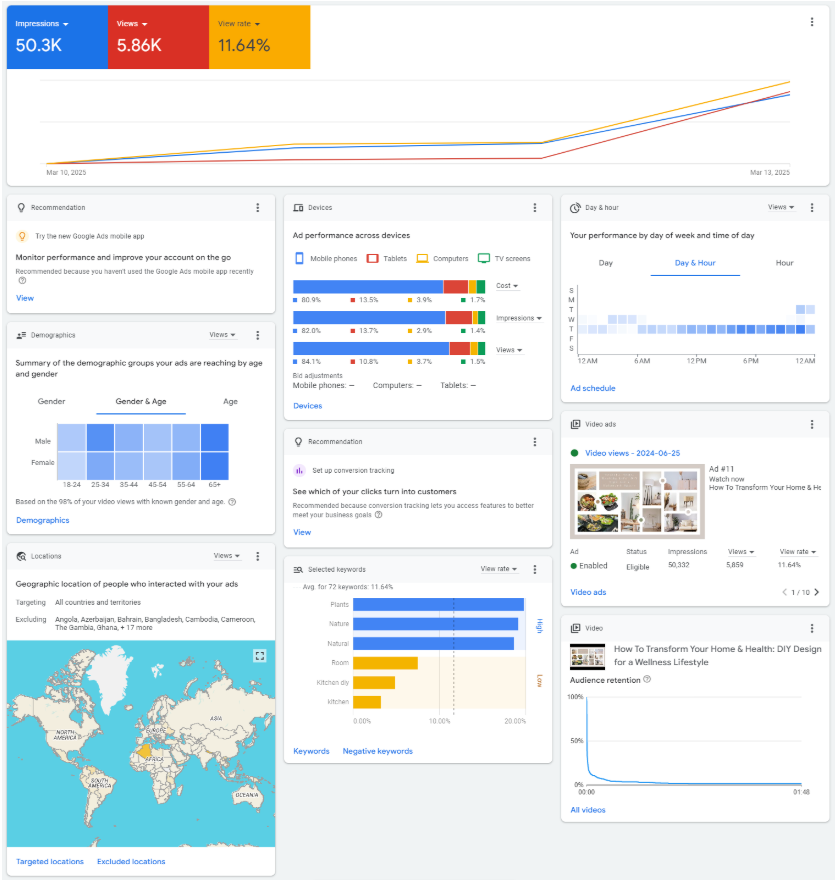
Task: Go to next video ad arrow
Action: (817, 592)
